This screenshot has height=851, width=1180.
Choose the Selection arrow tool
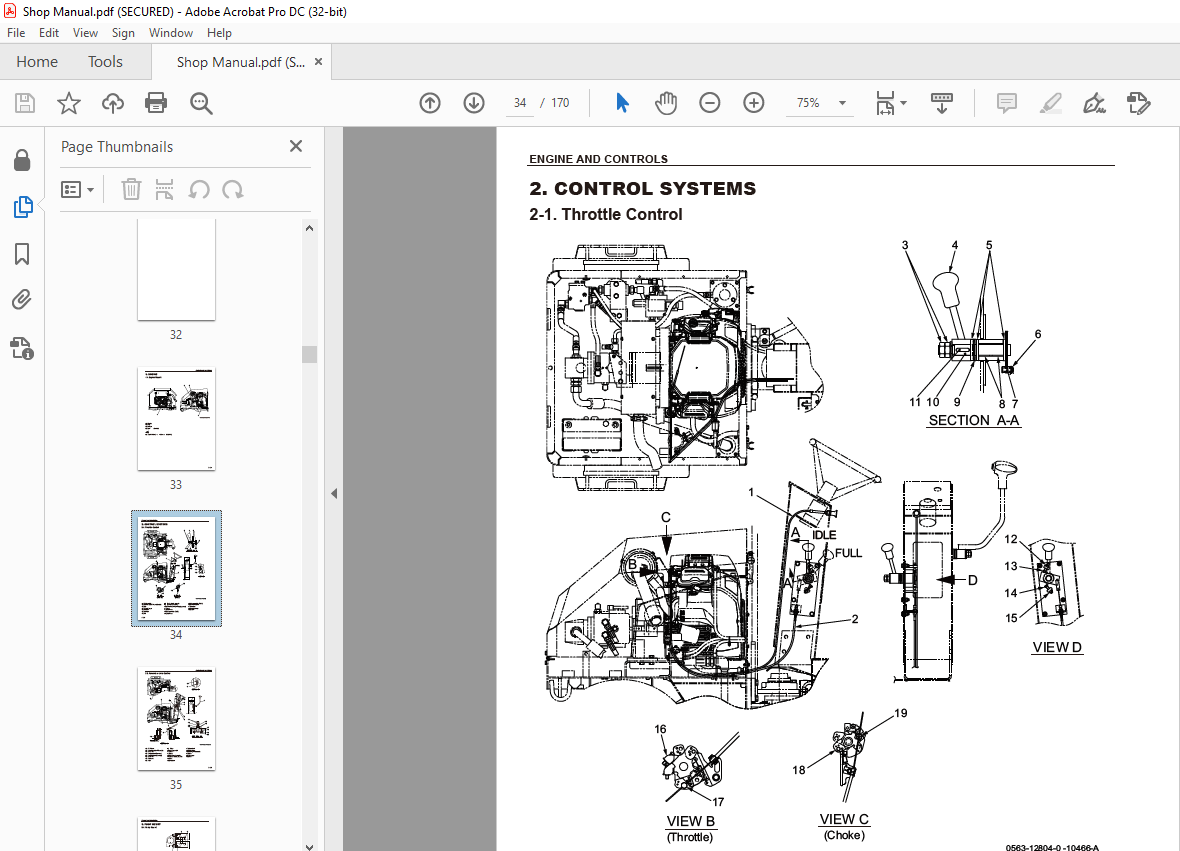pos(622,103)
